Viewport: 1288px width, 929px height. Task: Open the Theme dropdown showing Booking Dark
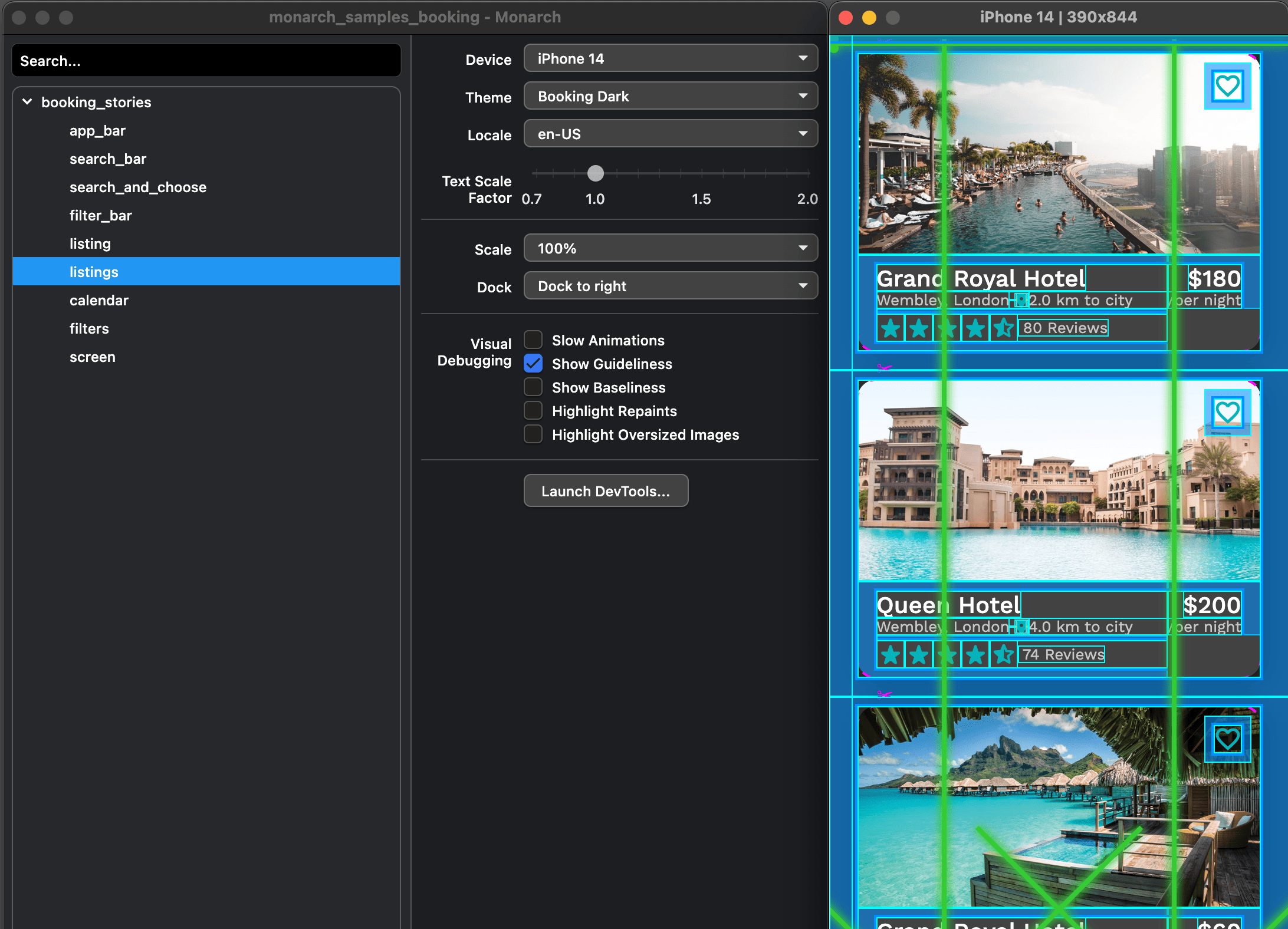(x=671, y=96)
